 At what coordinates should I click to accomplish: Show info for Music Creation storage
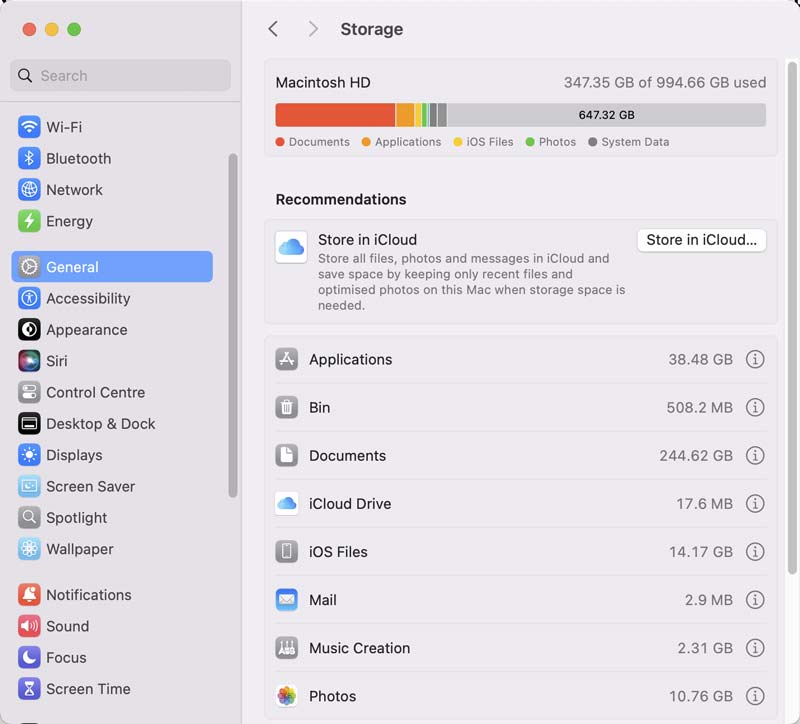point(755,648)
